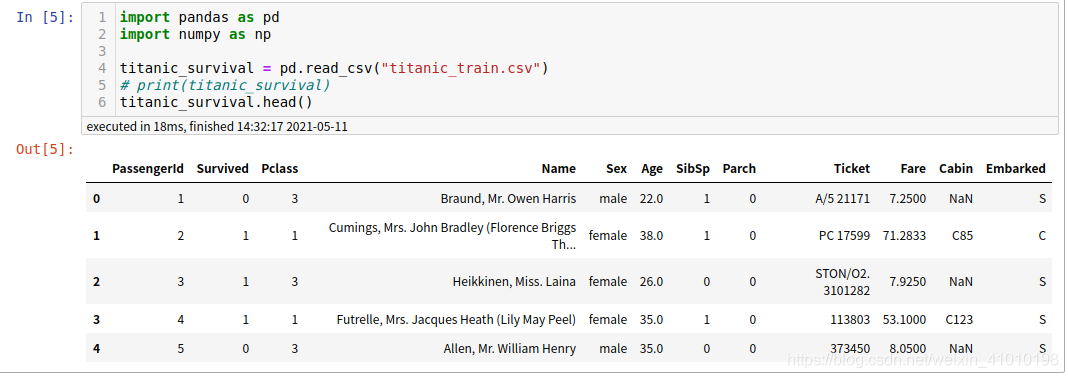Place cursor on the import pandas line

pyautogui.click(x=200, y=17)
